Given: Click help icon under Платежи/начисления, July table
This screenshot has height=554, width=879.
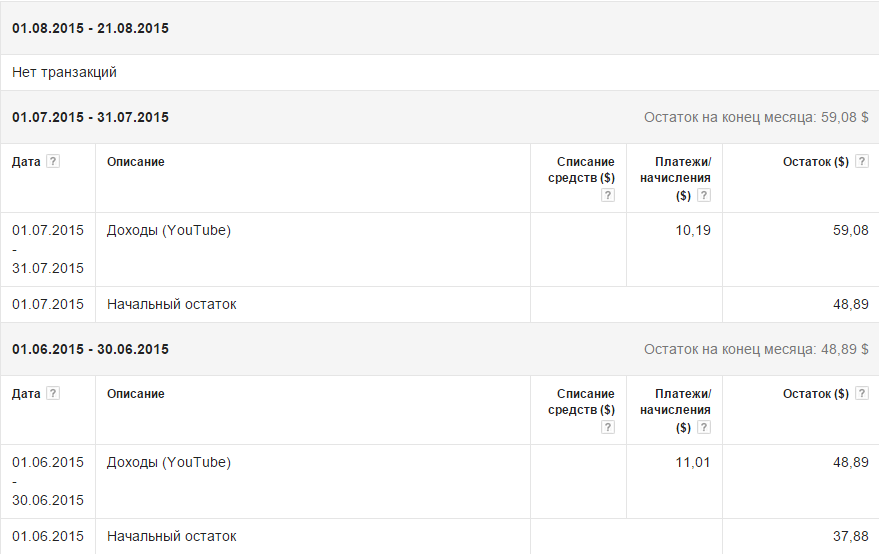Looking at the screenshot, I should (704, 195).
